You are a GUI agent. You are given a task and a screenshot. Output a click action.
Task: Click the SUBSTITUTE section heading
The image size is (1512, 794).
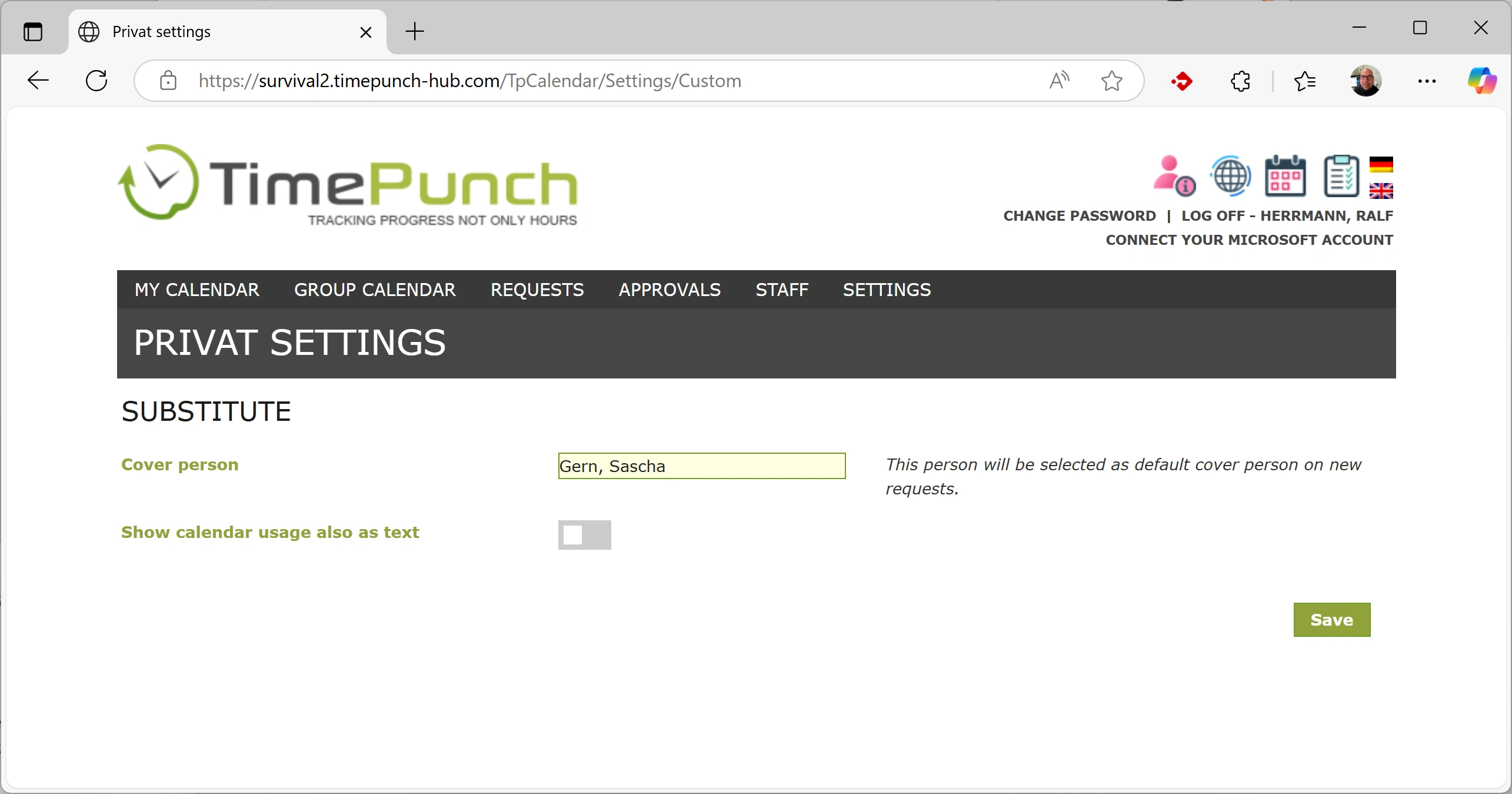click(x=207, y=411)
